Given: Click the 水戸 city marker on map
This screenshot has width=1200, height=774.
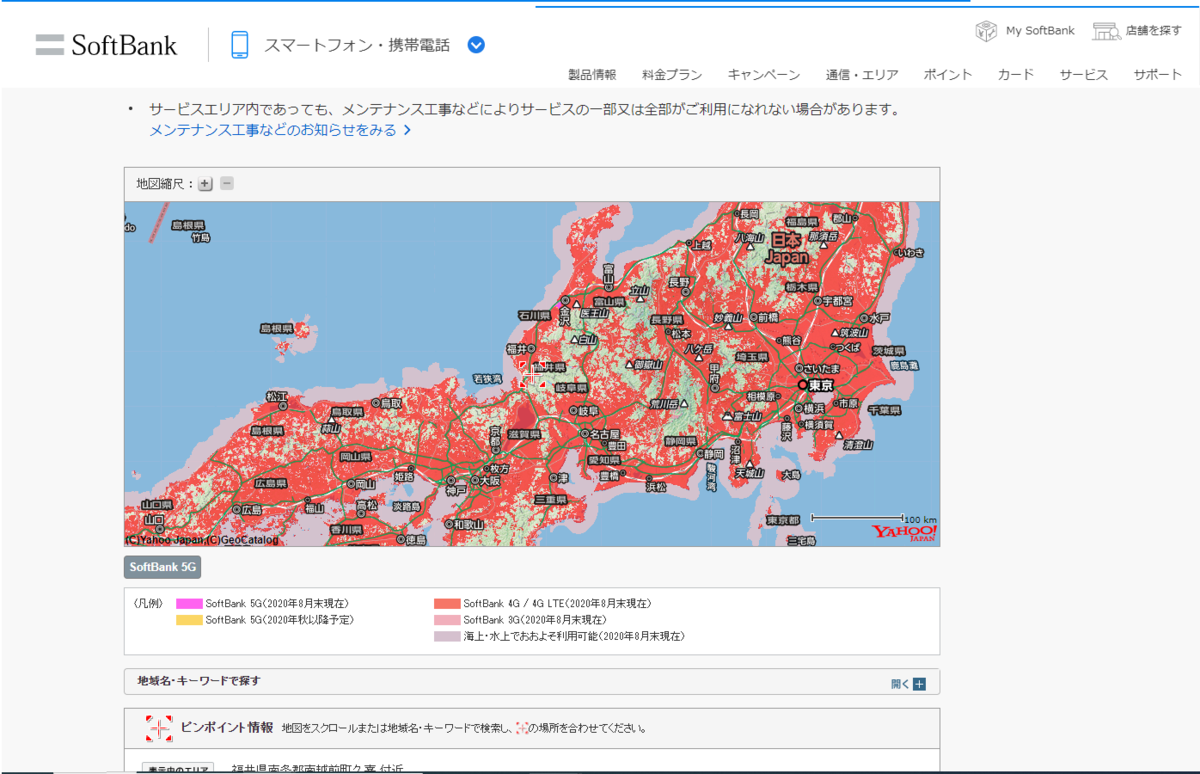Looking at the screenshot, I should [863, 317].
